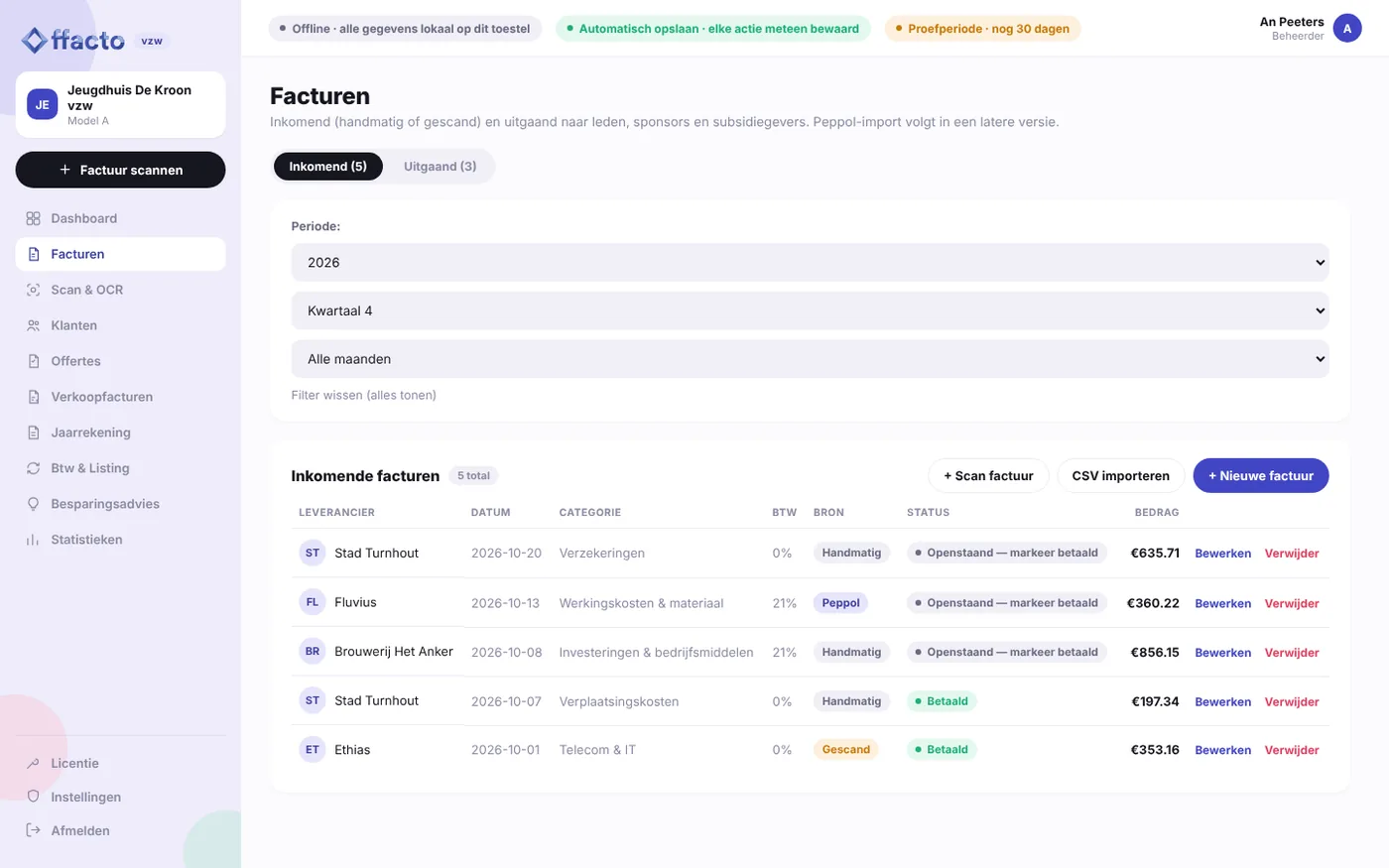1389x868 pixels.
Task: Click the Verzekeringen category cell
Action: pos(602,554)
